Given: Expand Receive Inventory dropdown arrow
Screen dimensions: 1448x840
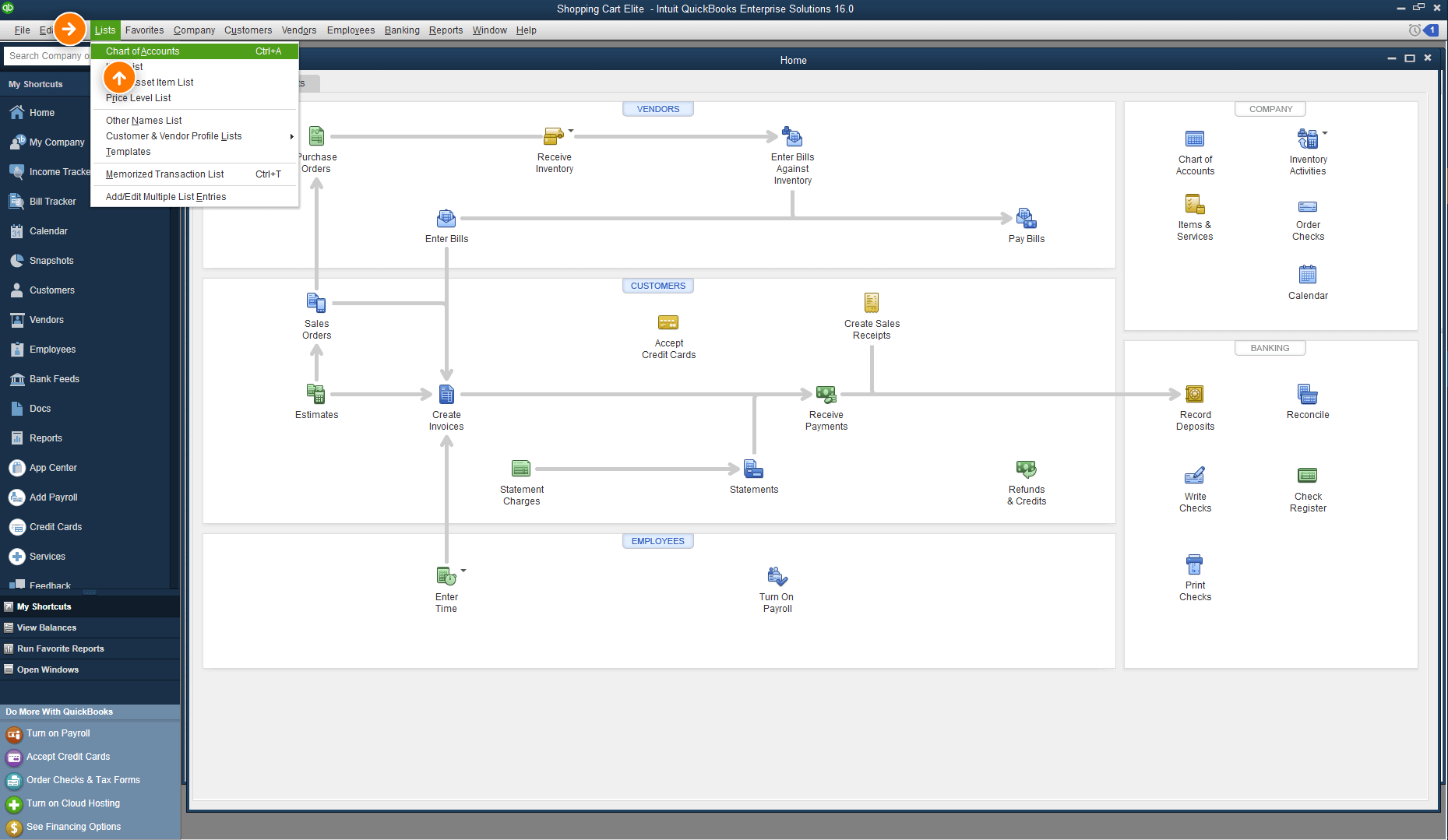Looking at the screenshot, I should (571, 130).
